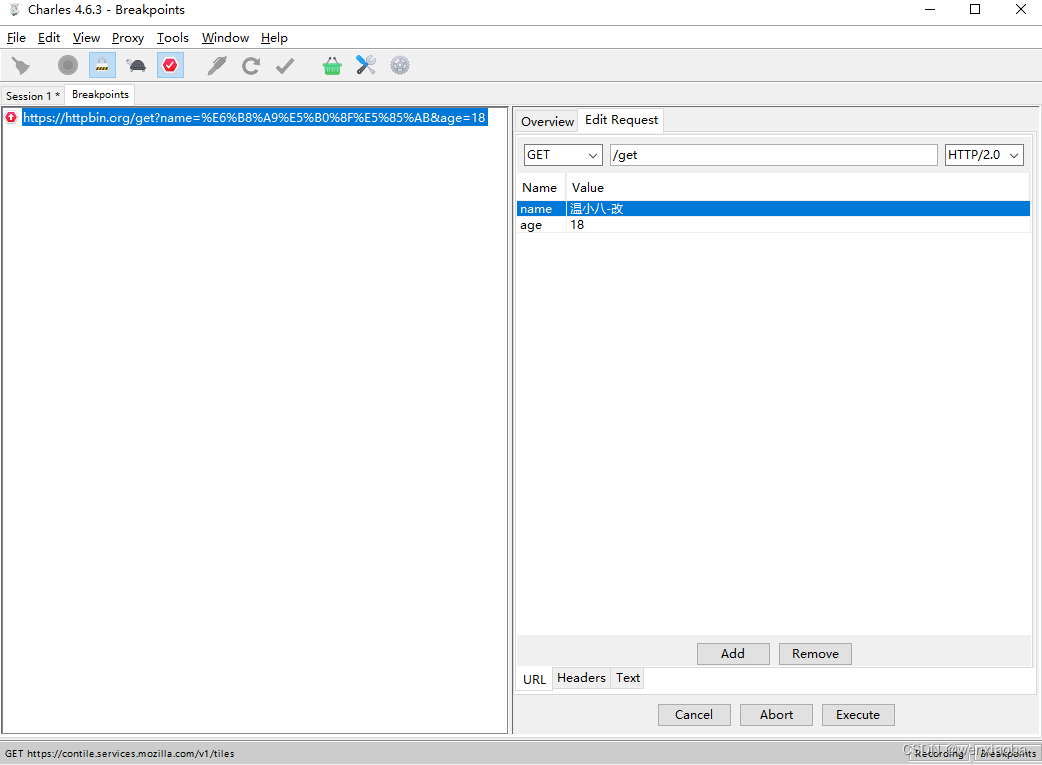Open the Help menu
Image resolution: width=1042 pixels, height=765 pixels.
tap(274, 38)
